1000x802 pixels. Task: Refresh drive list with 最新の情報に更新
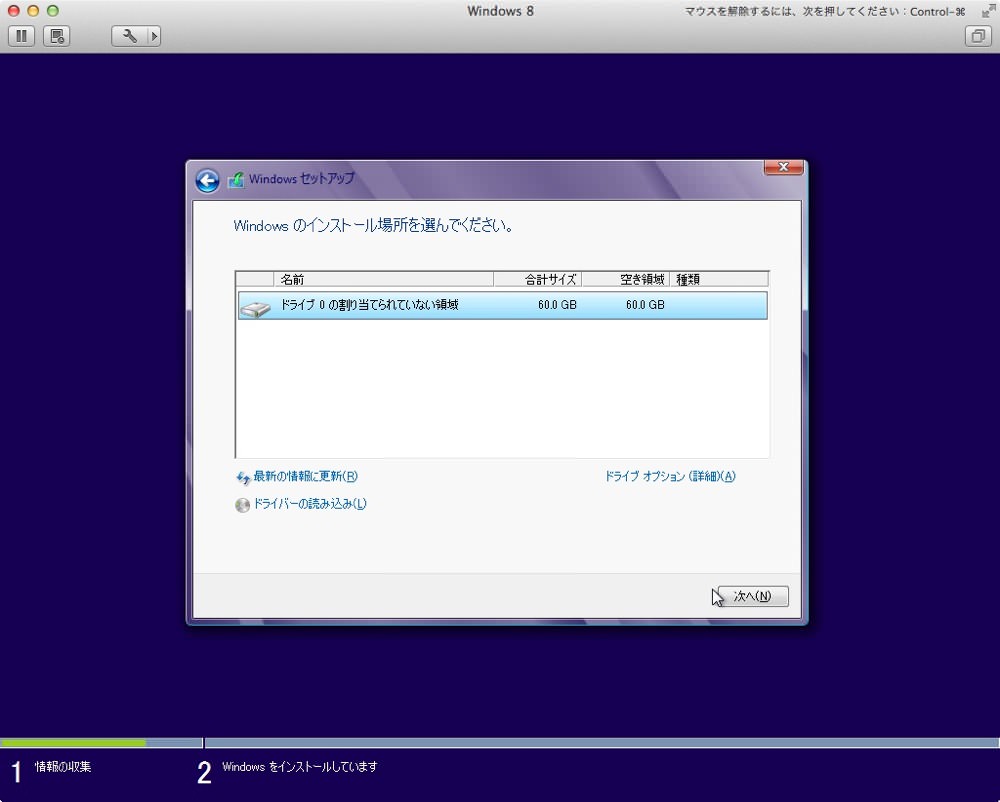click(305, 476)
